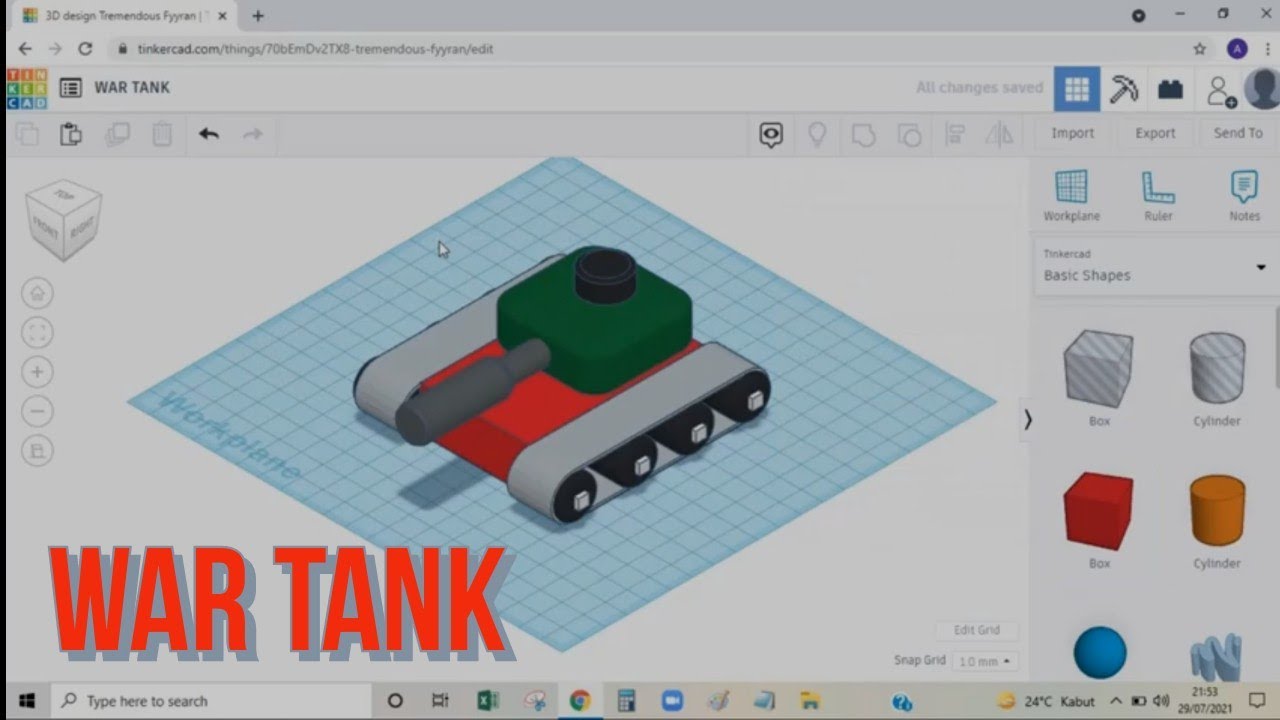Click the Mirror tool icon

point(1000,135)
